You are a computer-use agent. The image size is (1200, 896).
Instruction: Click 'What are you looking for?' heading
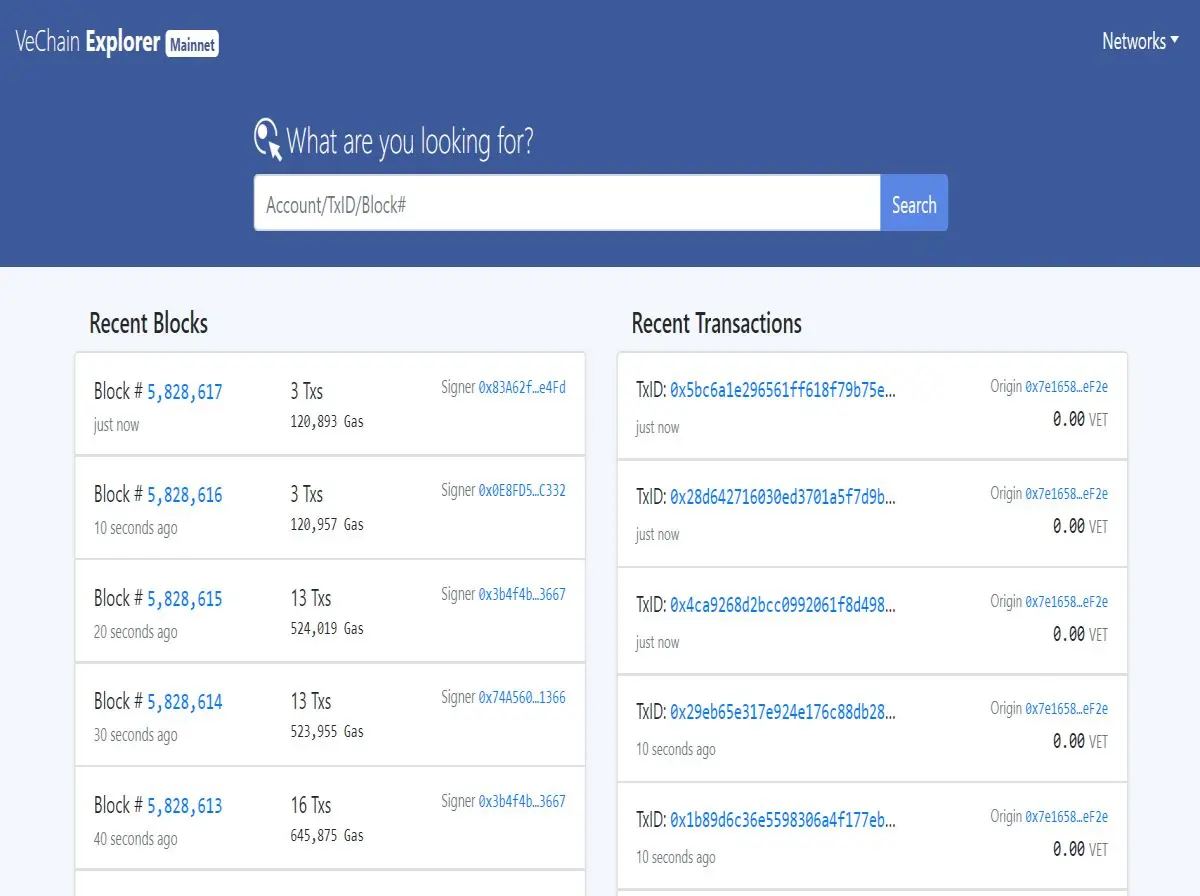[410, 142]
